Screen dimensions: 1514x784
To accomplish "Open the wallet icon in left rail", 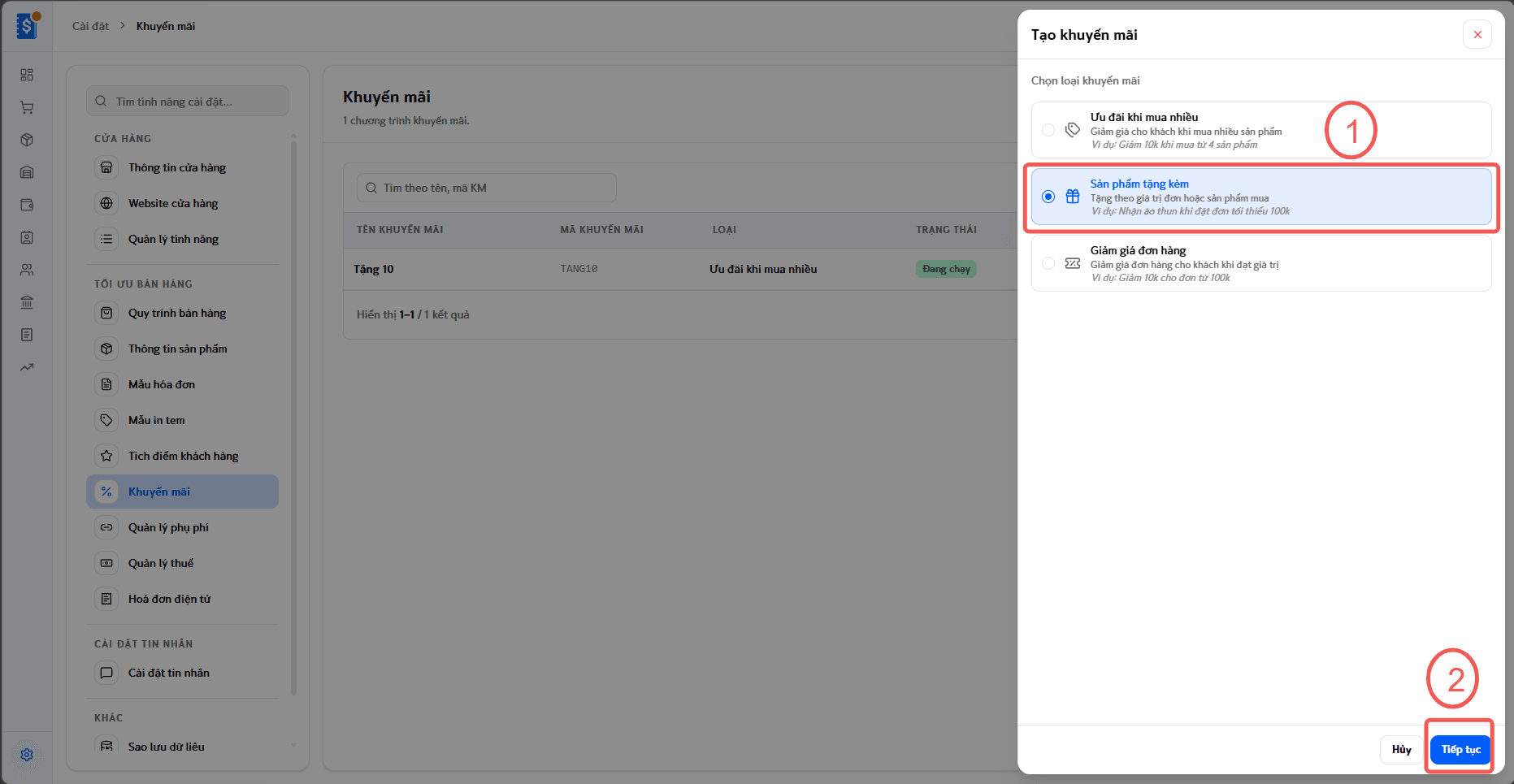I will tap(27, 205).
